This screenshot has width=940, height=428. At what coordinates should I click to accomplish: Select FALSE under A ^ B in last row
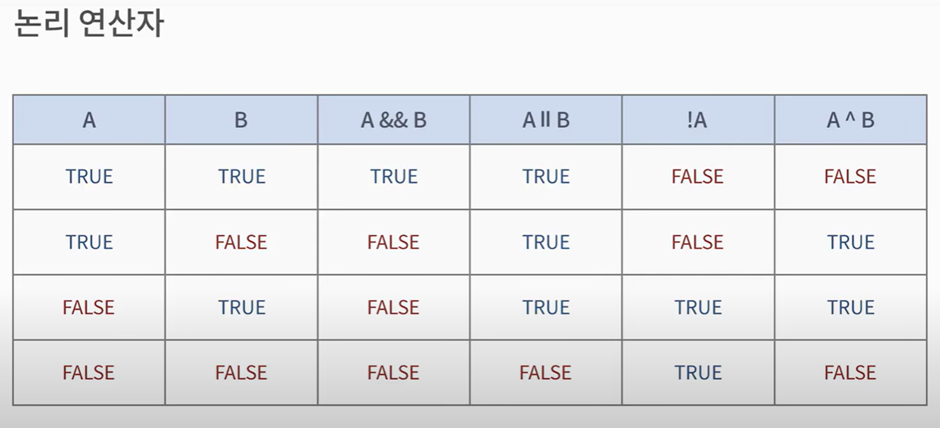tap(850, 373)
